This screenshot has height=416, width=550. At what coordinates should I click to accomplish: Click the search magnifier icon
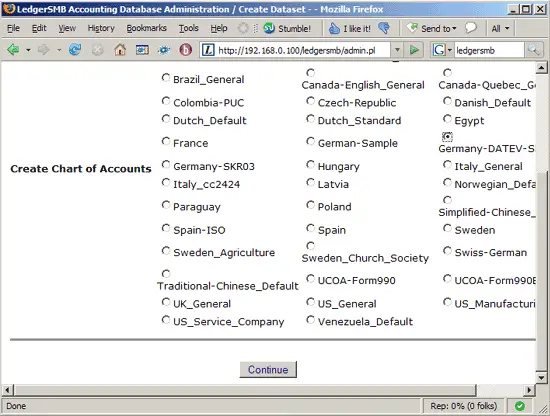click(x=533, y=50)
